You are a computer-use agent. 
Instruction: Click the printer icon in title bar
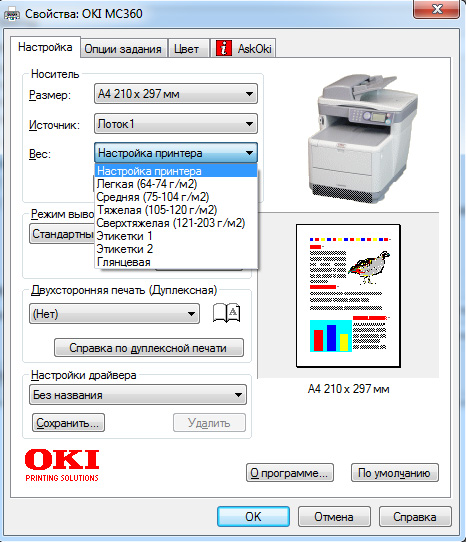12,14
